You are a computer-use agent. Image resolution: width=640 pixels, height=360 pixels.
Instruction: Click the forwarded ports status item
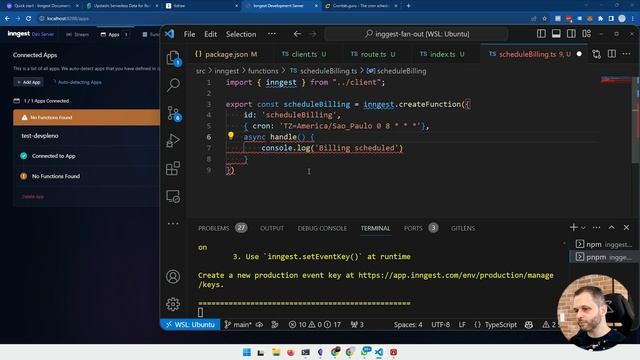(x=357, y=324)
